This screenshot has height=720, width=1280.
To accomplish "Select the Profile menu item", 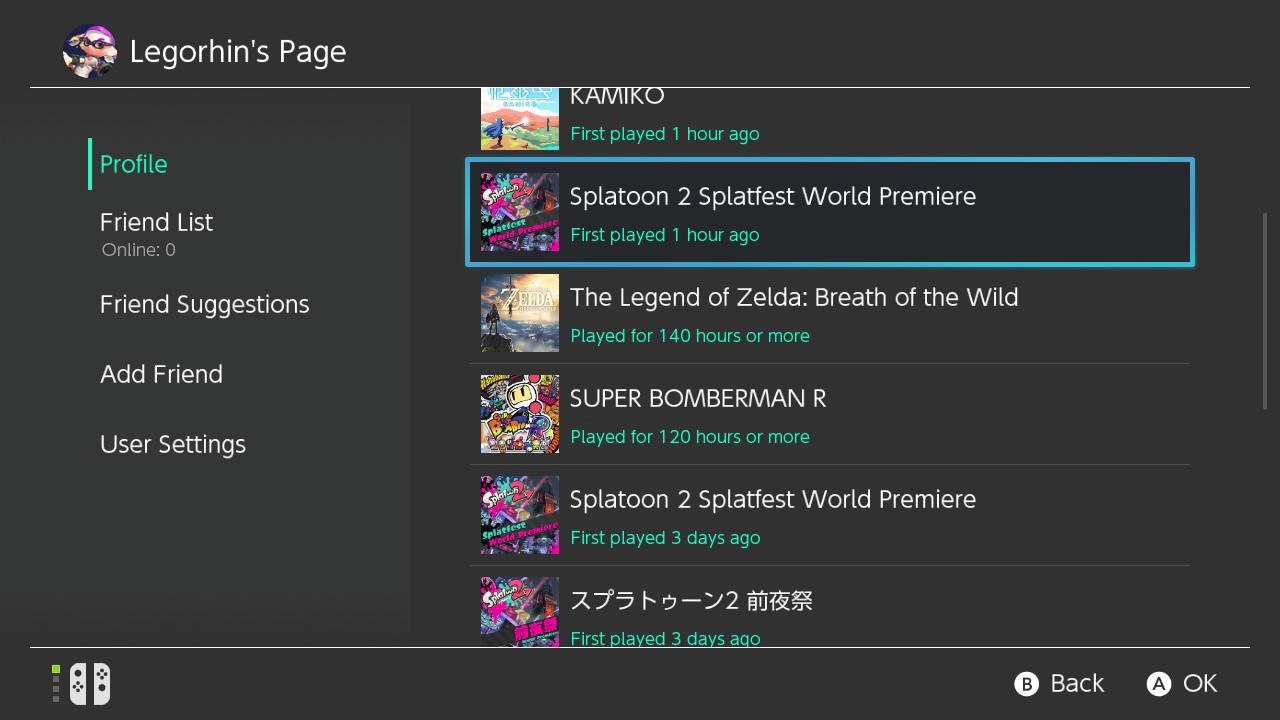I will [134, 164].
